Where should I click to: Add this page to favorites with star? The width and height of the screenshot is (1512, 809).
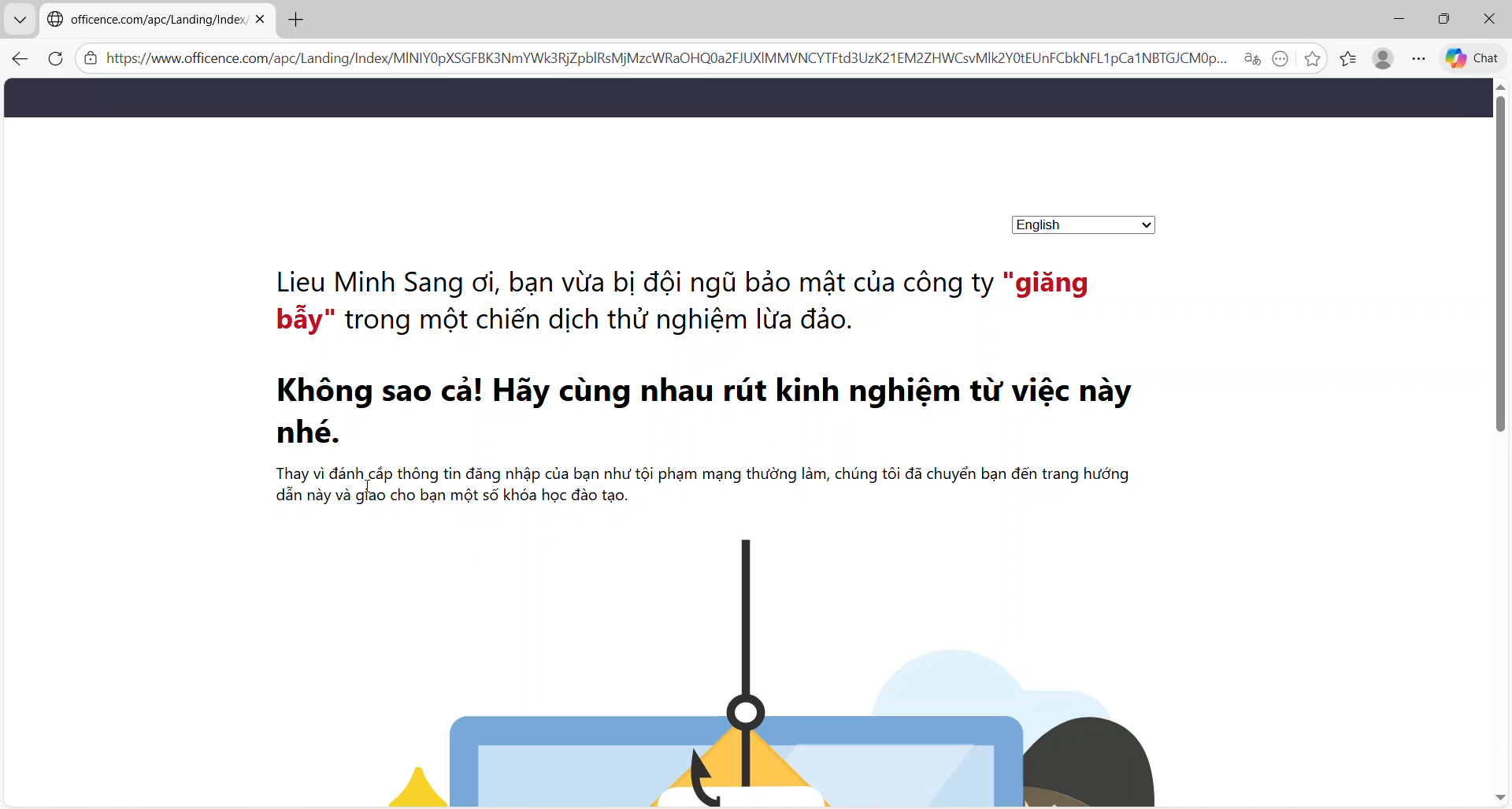point(1313,59)
